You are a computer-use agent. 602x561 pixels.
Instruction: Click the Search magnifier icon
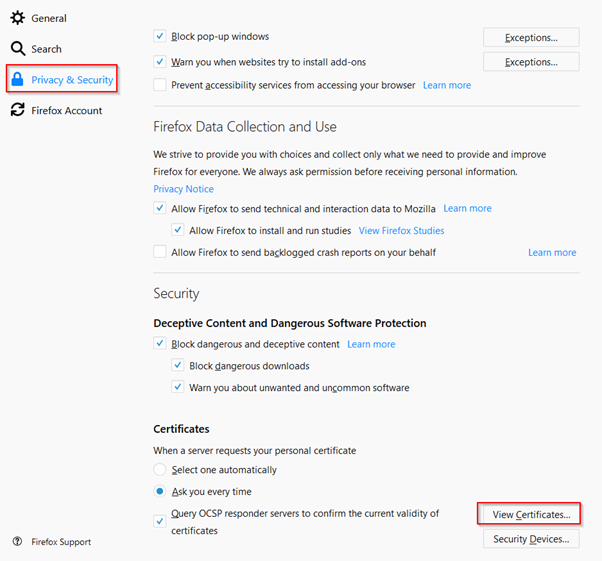click(17, 49)
